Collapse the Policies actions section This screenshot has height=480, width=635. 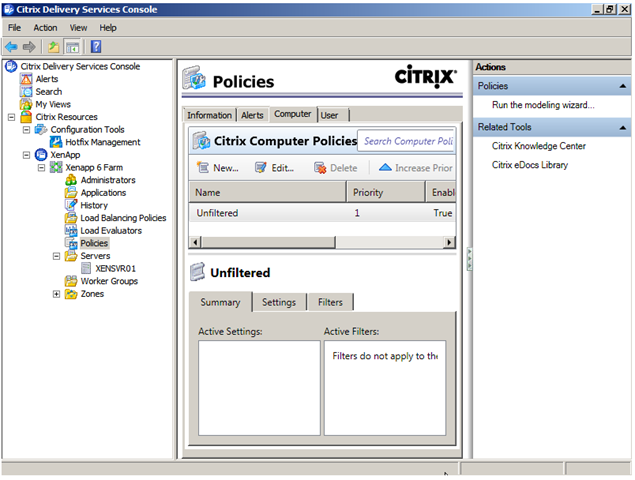[x=623, y=86]
